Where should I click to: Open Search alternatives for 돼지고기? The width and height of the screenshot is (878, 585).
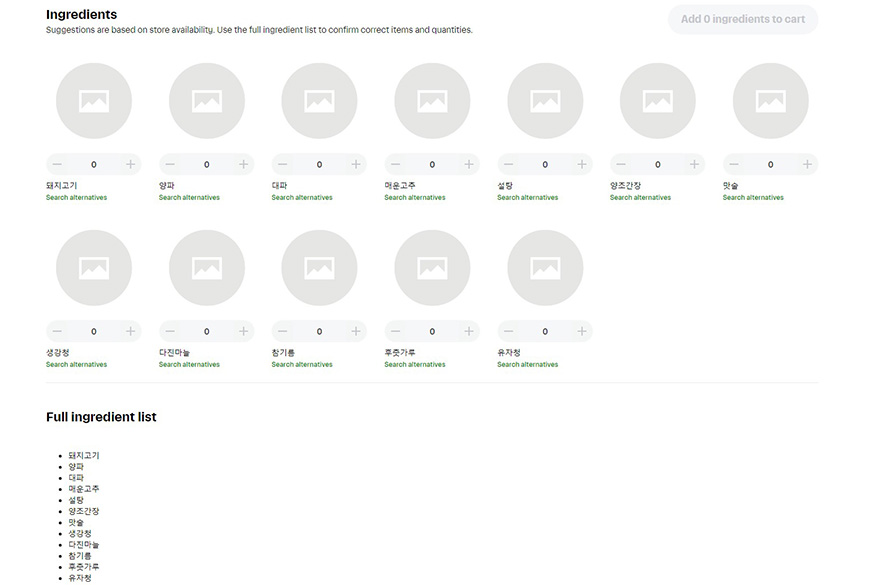pyautogui.click(x=76, y=198)
